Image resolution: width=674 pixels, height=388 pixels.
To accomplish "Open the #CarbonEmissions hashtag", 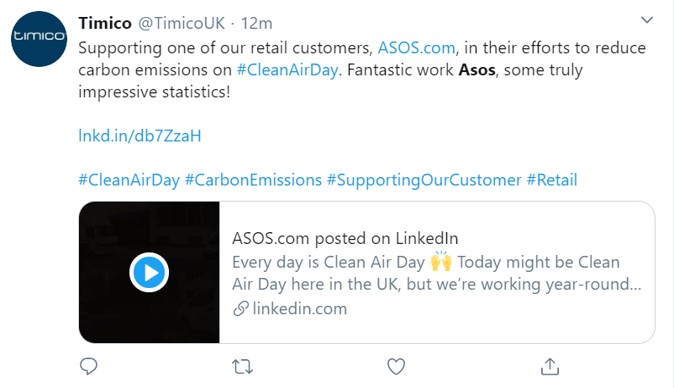I will click(x=253, y=180).
